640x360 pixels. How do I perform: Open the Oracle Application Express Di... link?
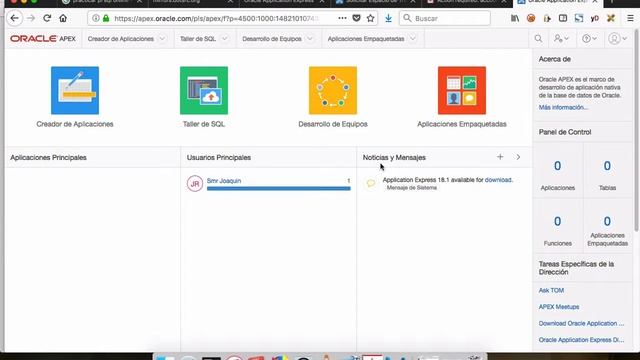[581, 340]
